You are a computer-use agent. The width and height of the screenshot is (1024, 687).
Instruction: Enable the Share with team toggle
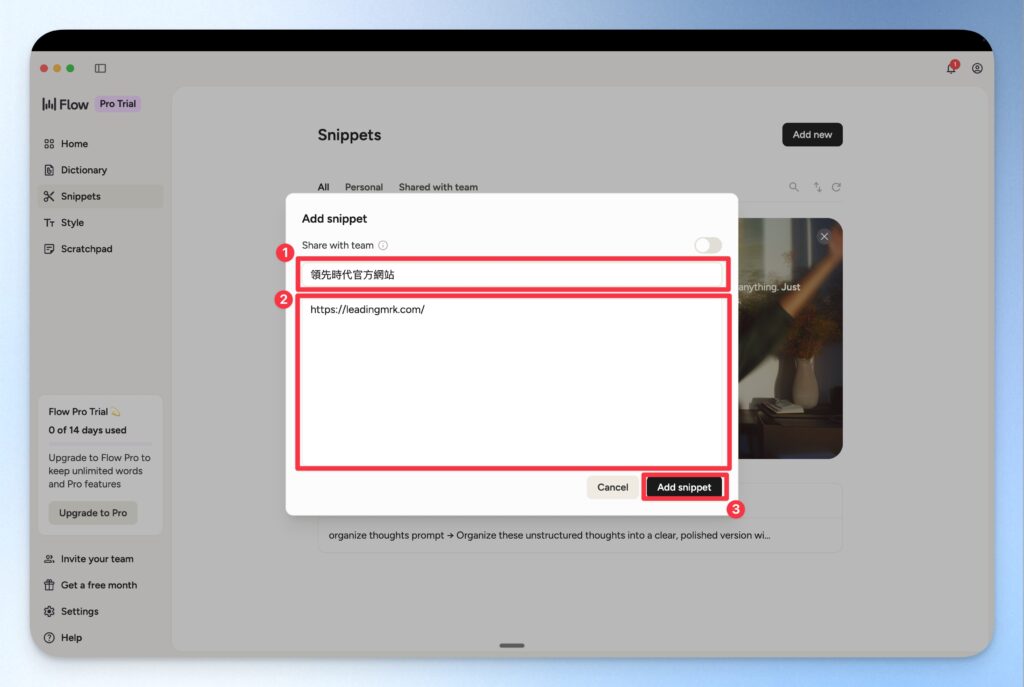coord(708,245)
